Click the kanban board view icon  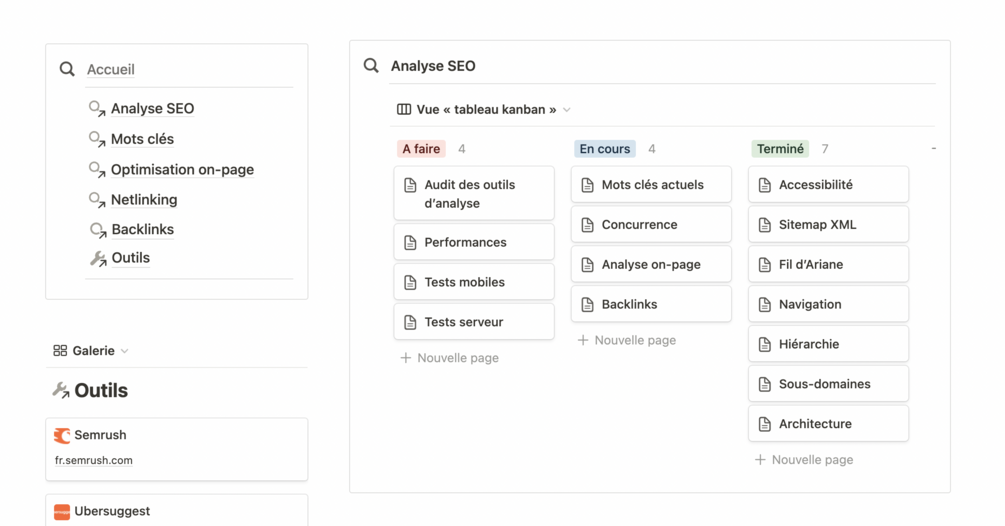pos(404,109)
